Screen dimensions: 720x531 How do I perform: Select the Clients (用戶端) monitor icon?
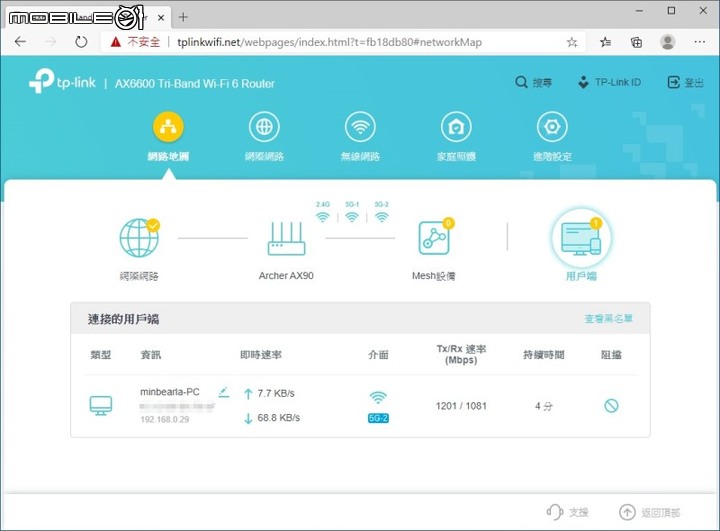pyautogui.click(x=581, y=238)
